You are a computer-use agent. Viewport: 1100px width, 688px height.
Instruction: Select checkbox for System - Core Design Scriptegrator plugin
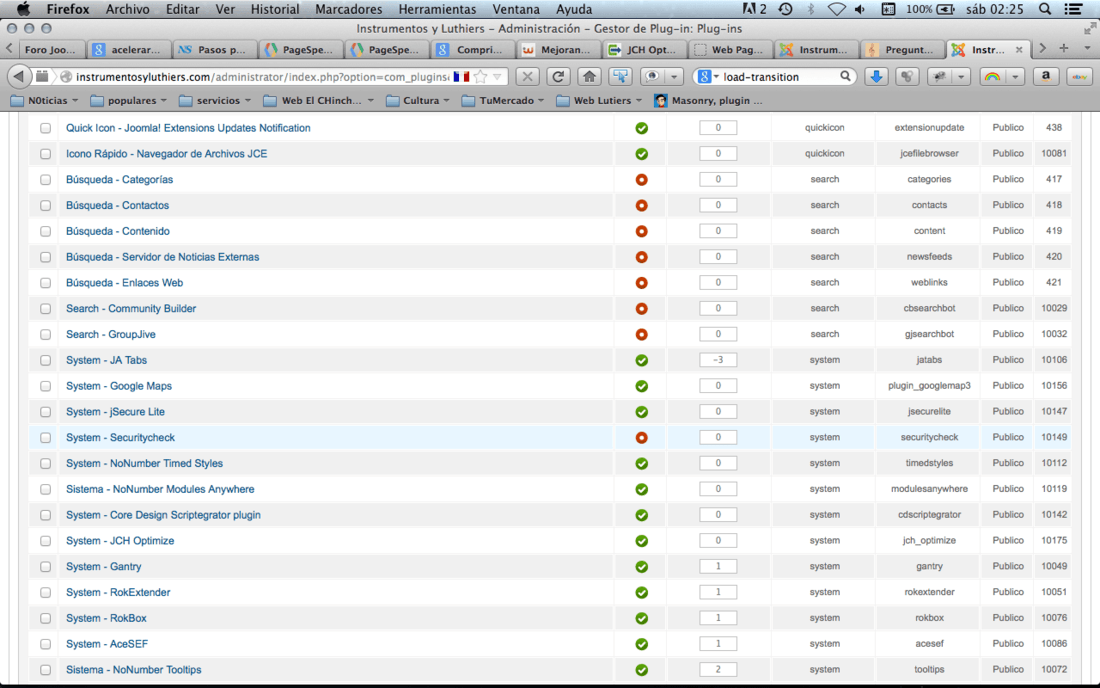(46, 515)
